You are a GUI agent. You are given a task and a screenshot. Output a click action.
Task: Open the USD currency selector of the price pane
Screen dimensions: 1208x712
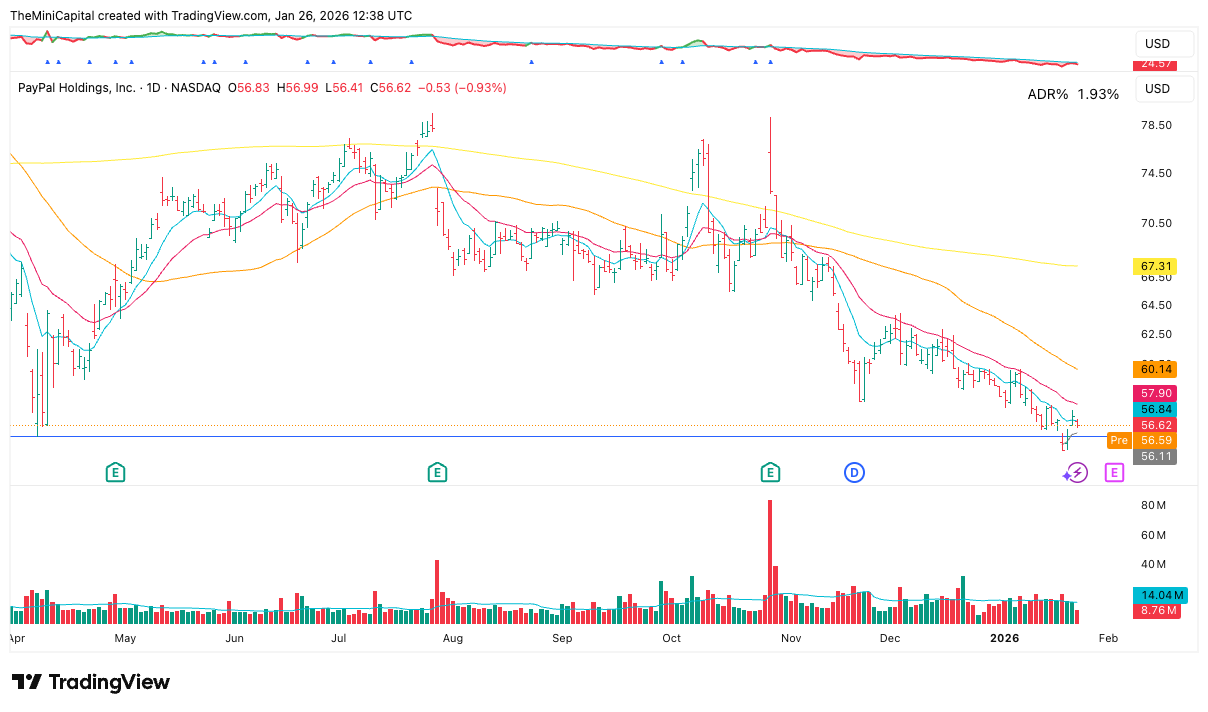click(x=1166, y=88)
